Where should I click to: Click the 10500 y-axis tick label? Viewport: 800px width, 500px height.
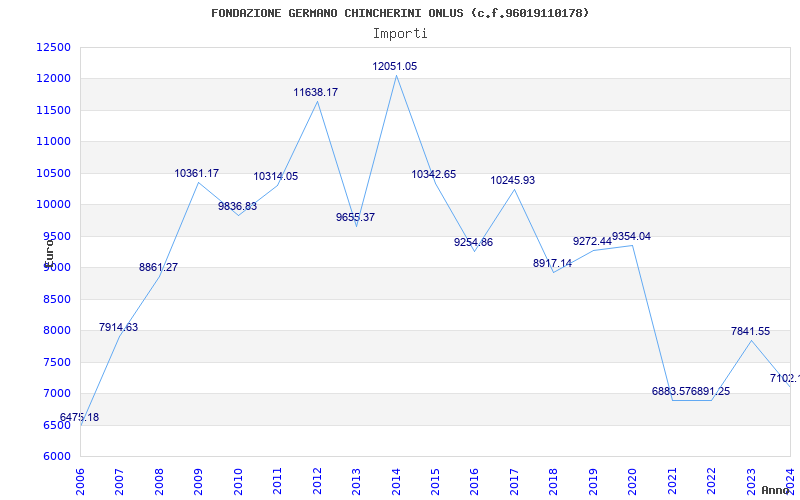point(54,173)
